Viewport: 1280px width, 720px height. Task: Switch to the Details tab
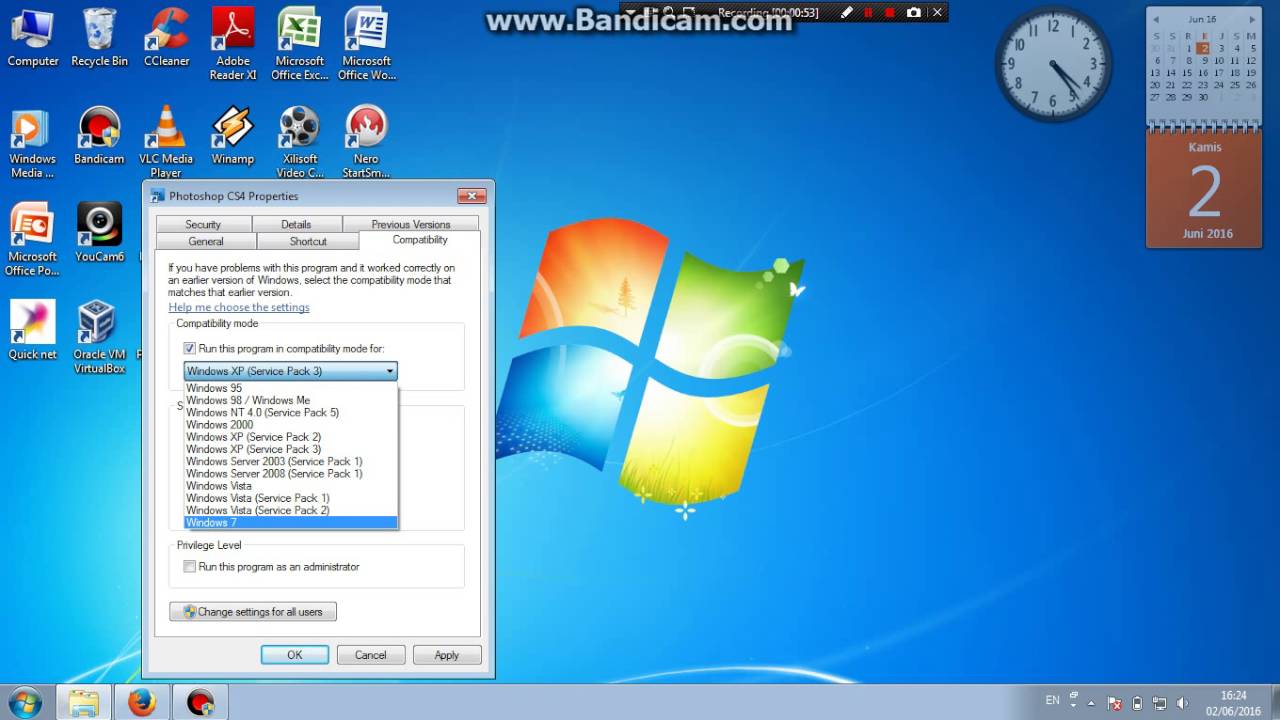296,224
